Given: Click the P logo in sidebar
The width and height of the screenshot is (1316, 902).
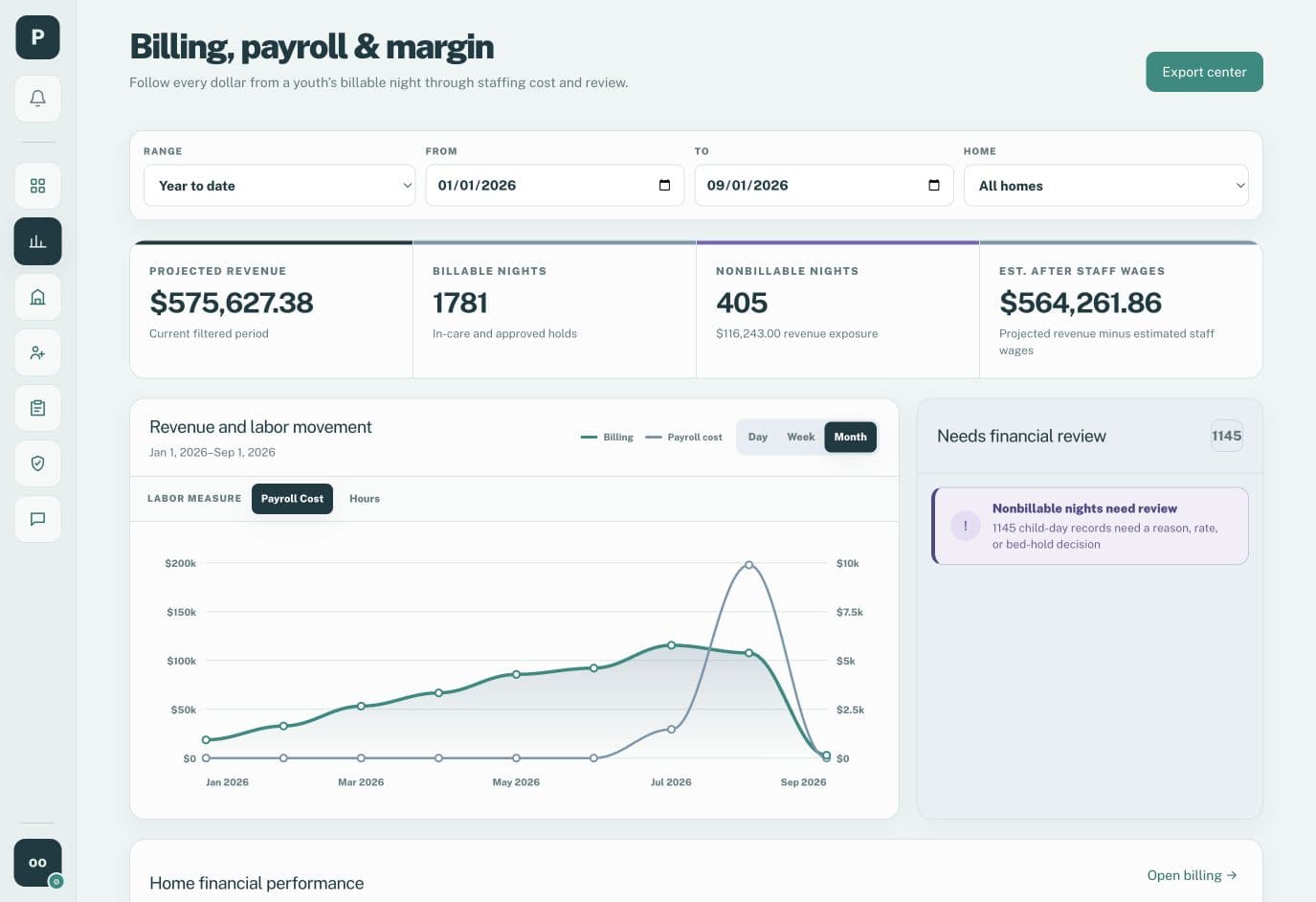Looking at the screenshot, I should click(x=37, y=37).
